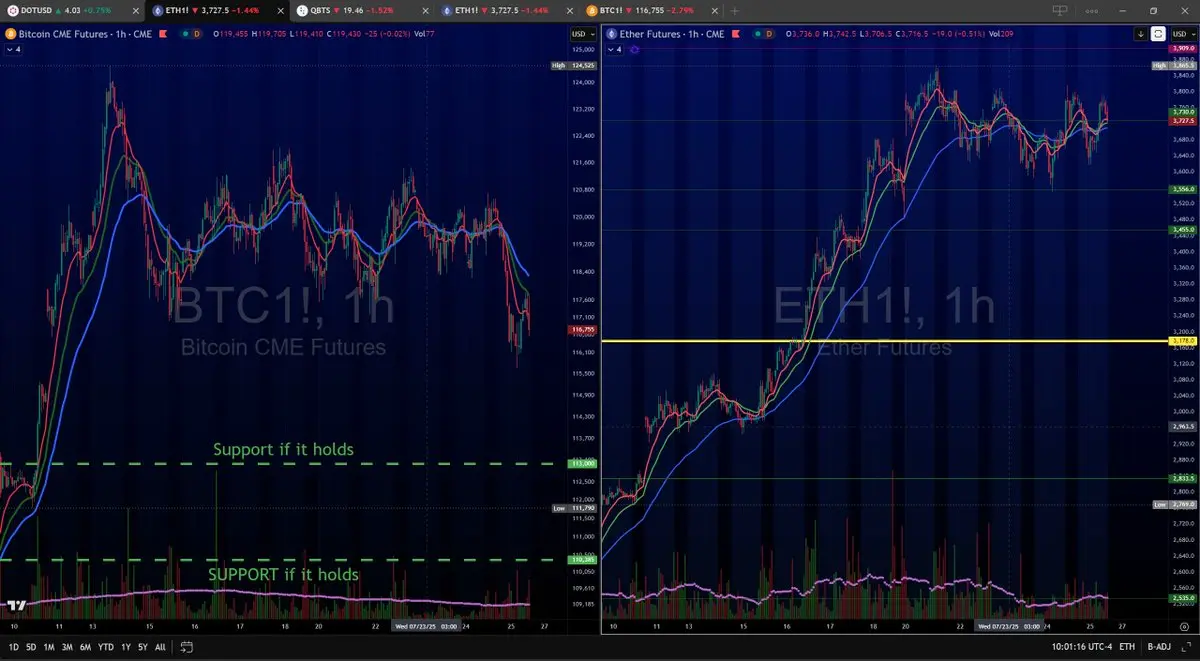Click the purple indicator icon in Ether legend
The width and height of the screenshot is (1200, 661).
(x=634, y=48)
